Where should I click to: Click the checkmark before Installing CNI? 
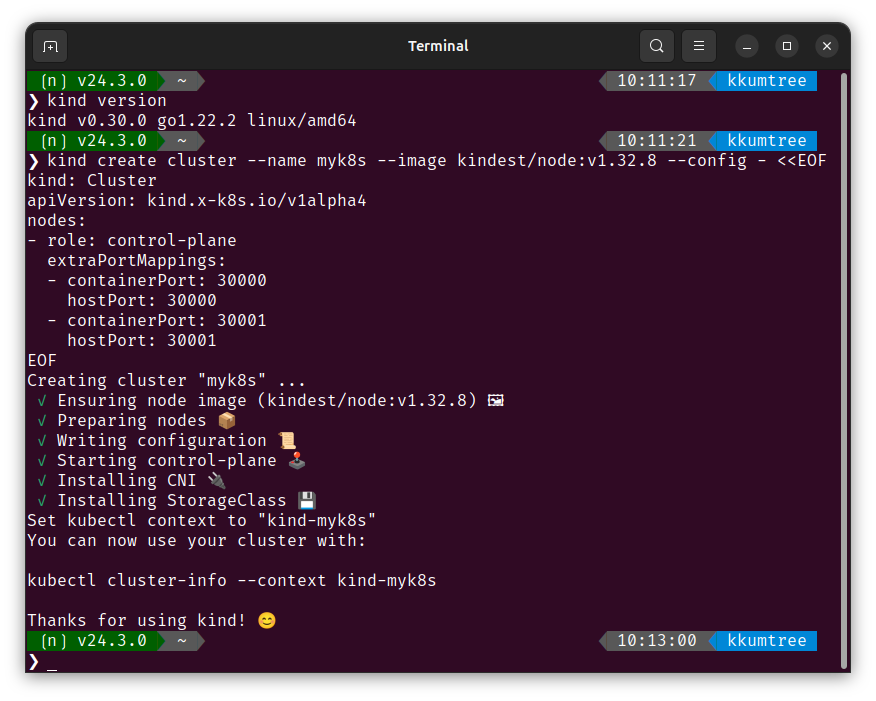tap(42, 480)
